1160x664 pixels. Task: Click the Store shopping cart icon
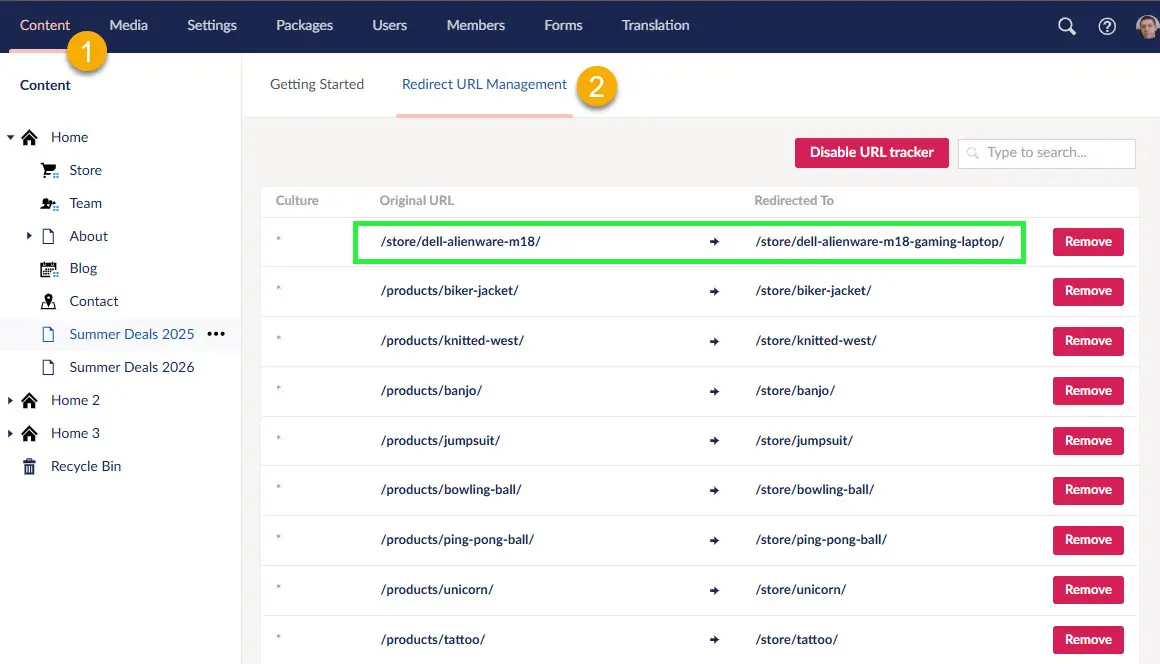click(48, 170)
